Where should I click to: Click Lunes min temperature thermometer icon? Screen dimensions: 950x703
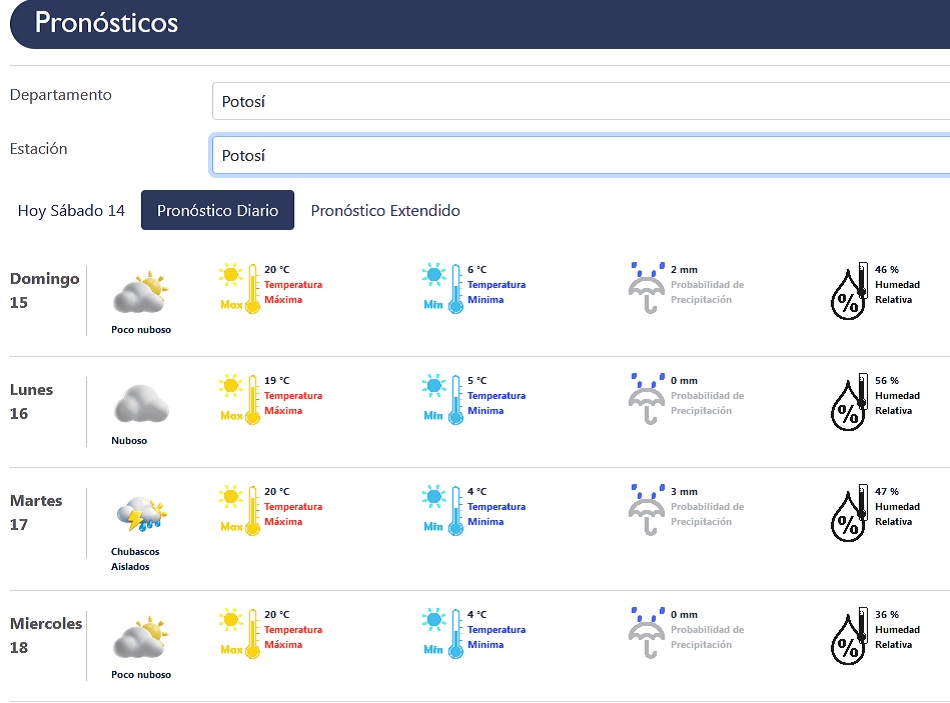(444, 400)
